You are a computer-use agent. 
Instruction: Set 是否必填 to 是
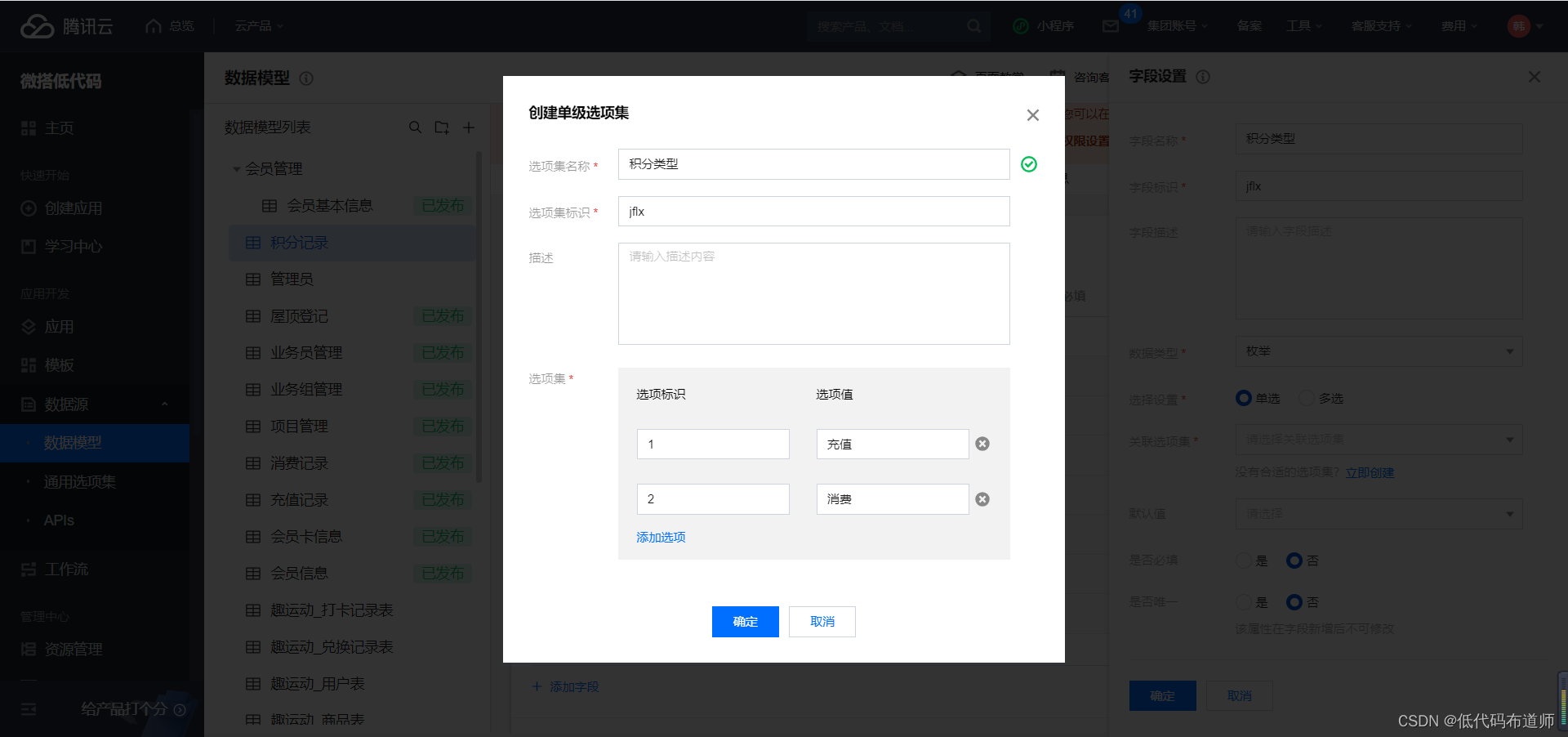click(1244, 561)
